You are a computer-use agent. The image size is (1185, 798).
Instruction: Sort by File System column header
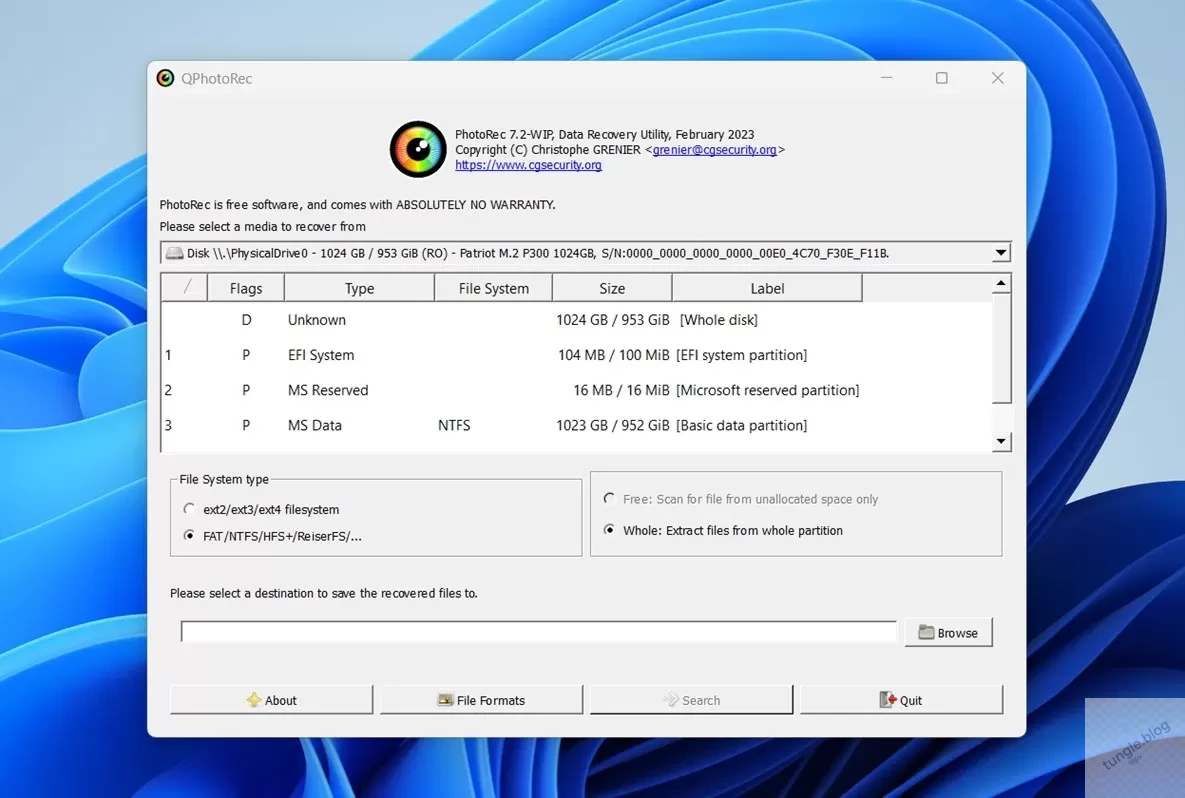click(x=493, y=288)
